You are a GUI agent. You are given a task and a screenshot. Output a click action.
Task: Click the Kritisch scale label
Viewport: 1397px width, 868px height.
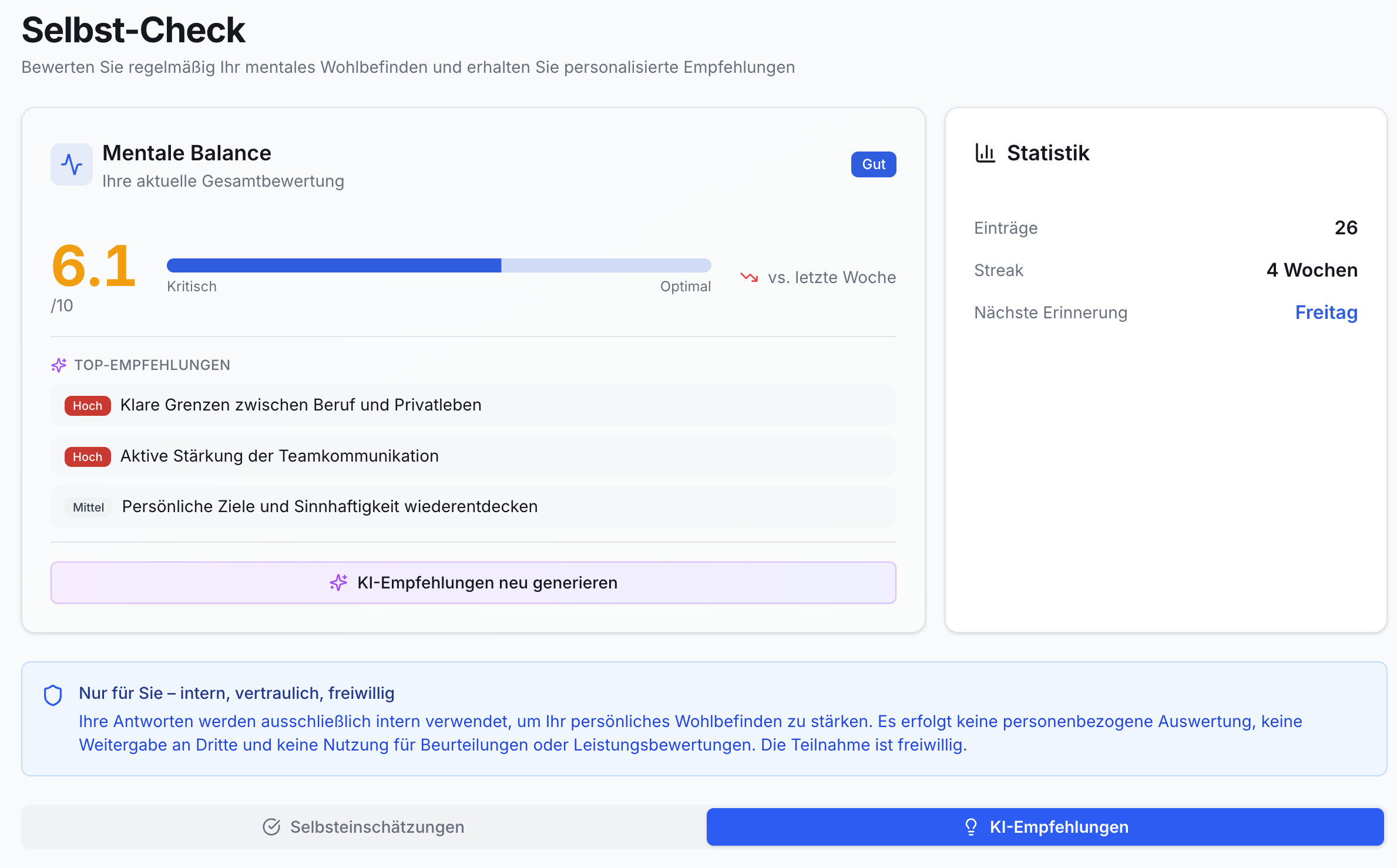(192, 287)
